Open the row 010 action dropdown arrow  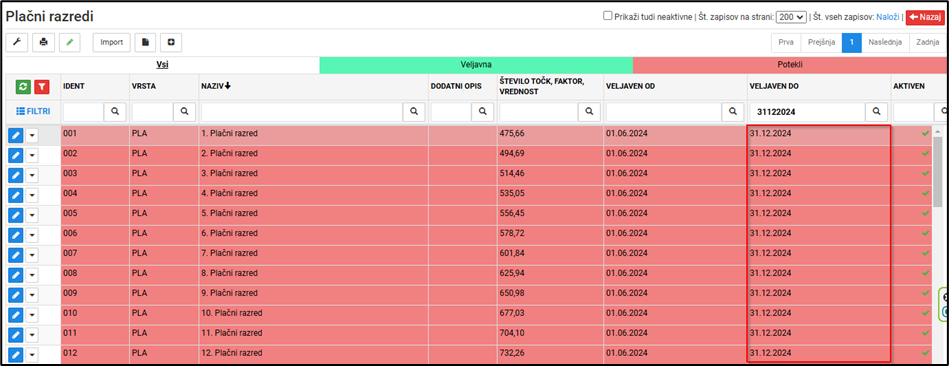coord(32,315)
